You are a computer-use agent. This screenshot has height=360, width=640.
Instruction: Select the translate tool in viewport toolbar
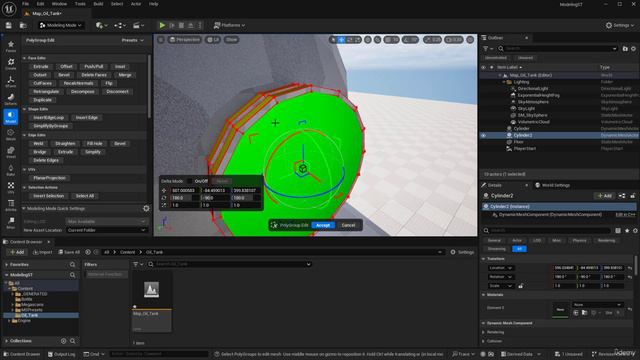[342, 40]
